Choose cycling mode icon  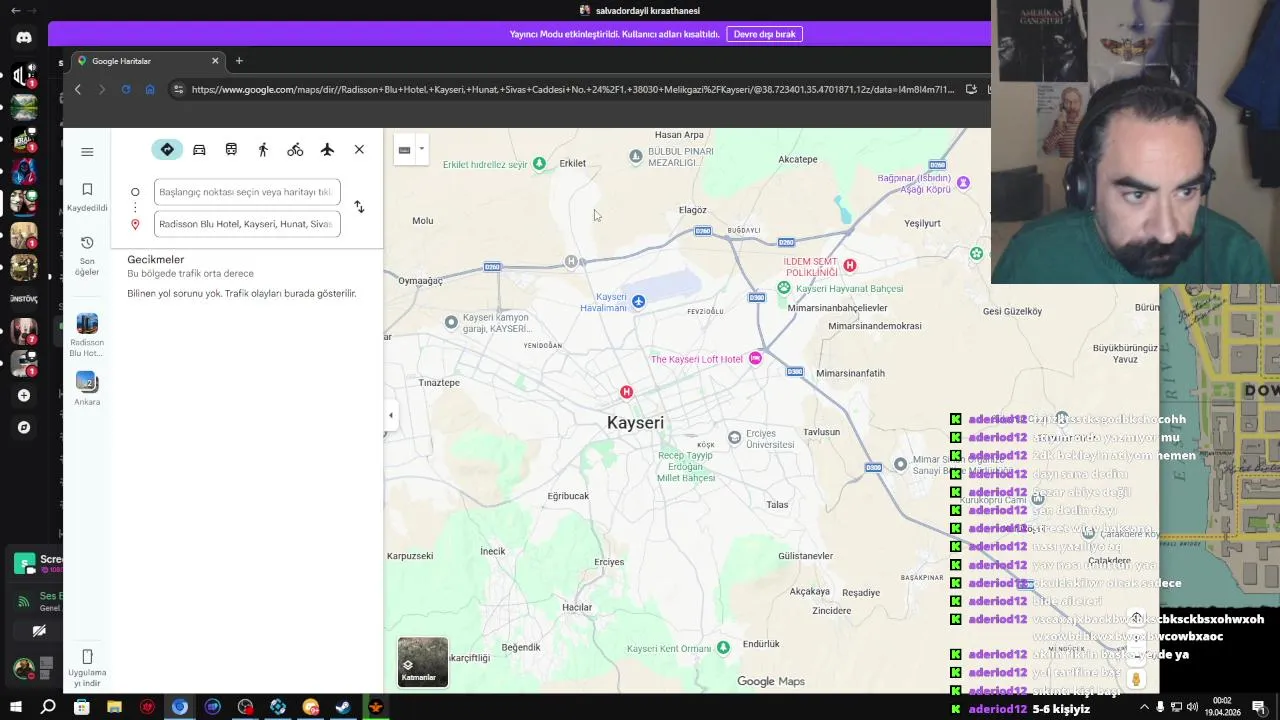(x=295, y=149)
